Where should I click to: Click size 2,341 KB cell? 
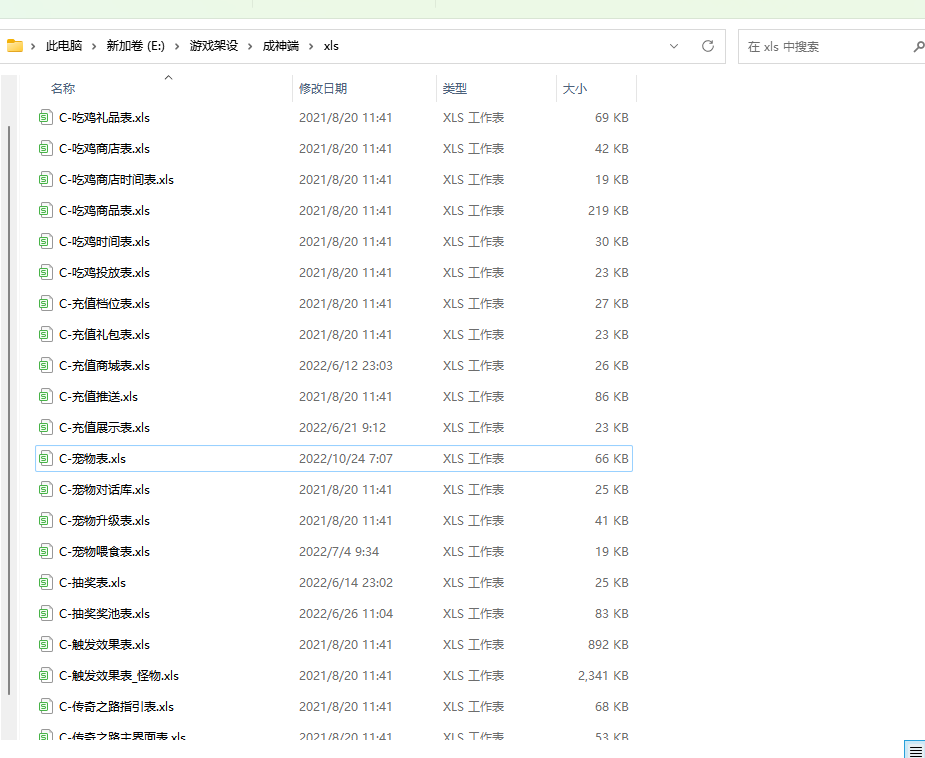click(x=603, y=675)
